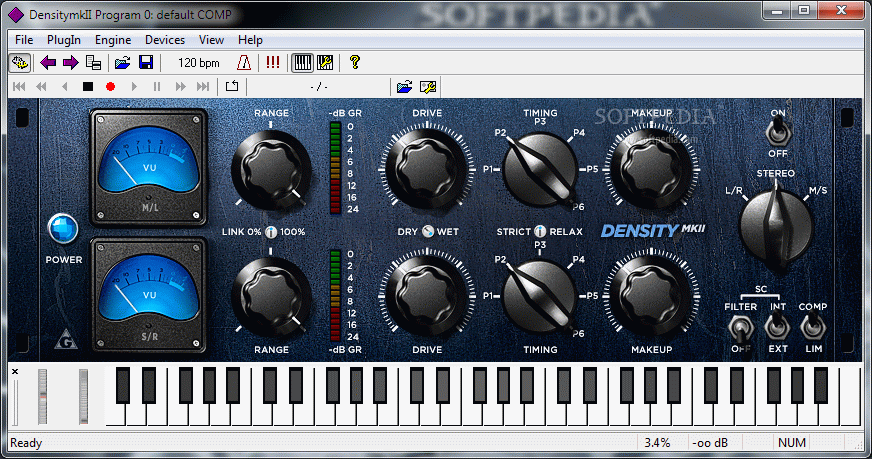Click the lower DRIVE knob

(x=427, y=297)
